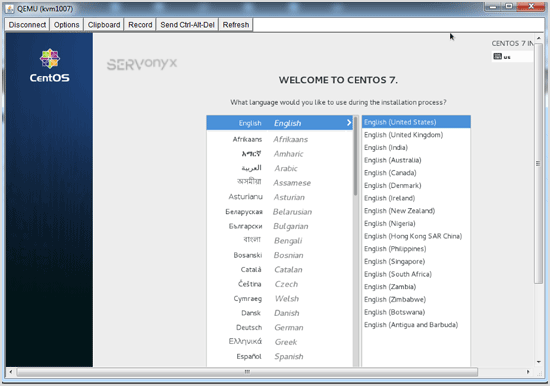Select German language
This screenshot has width=550, height=386.
point(280,327)
